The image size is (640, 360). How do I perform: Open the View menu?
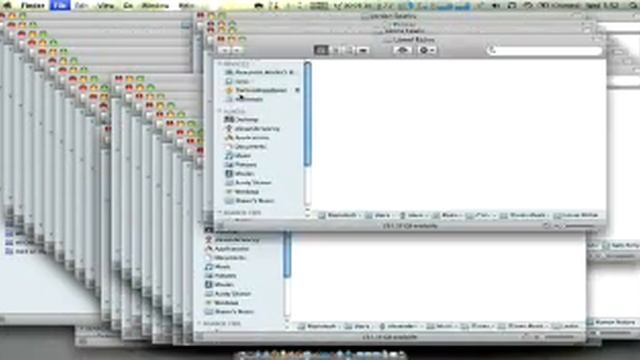tap(106, 5)
